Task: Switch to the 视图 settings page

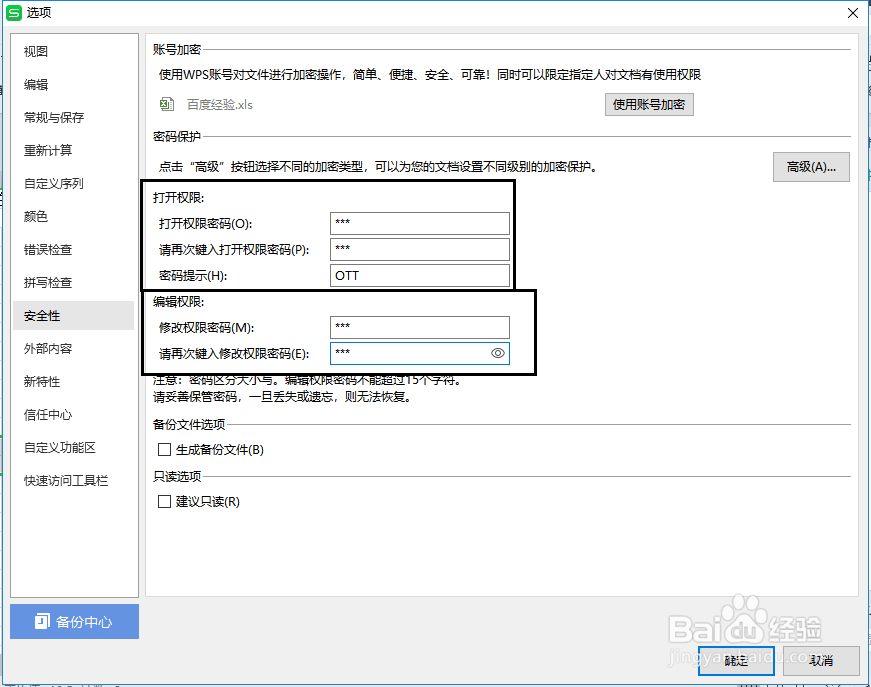Action: point(35,51)
